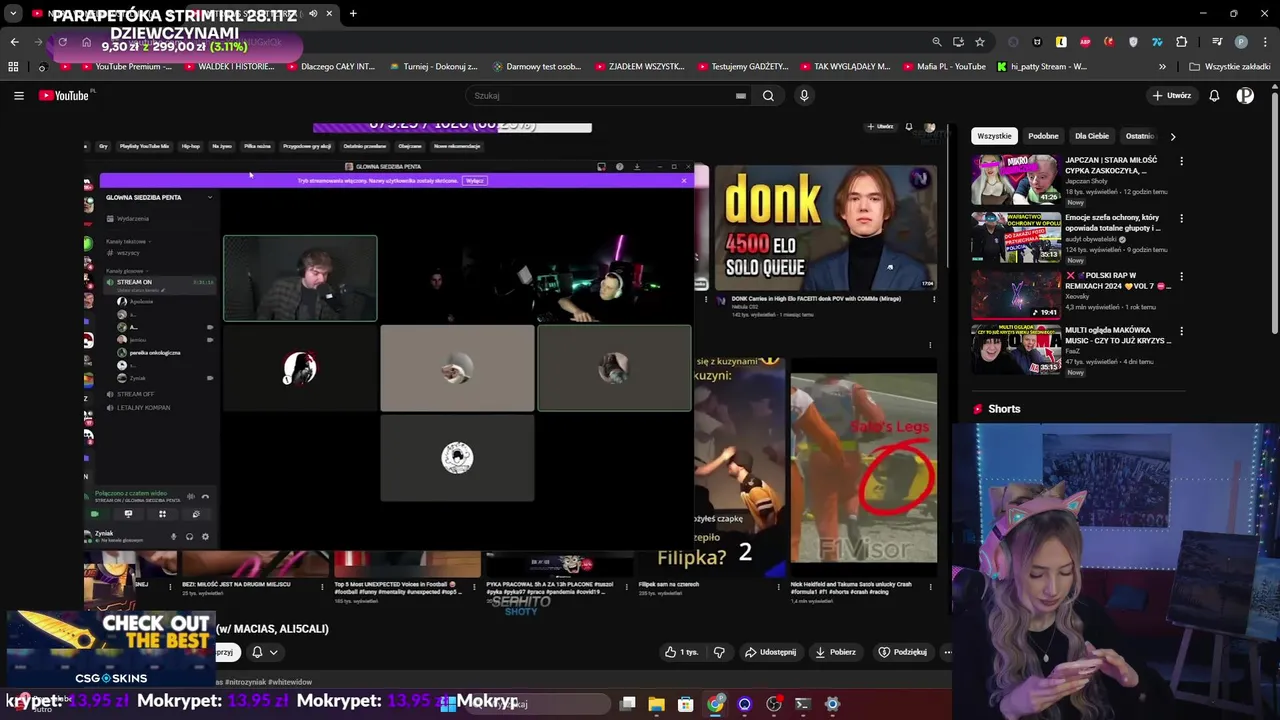Image resolution: width=1280 pixels, height=720 pixels.
Task: Toggle Discord camera button in video
Action: pos(95,514)
